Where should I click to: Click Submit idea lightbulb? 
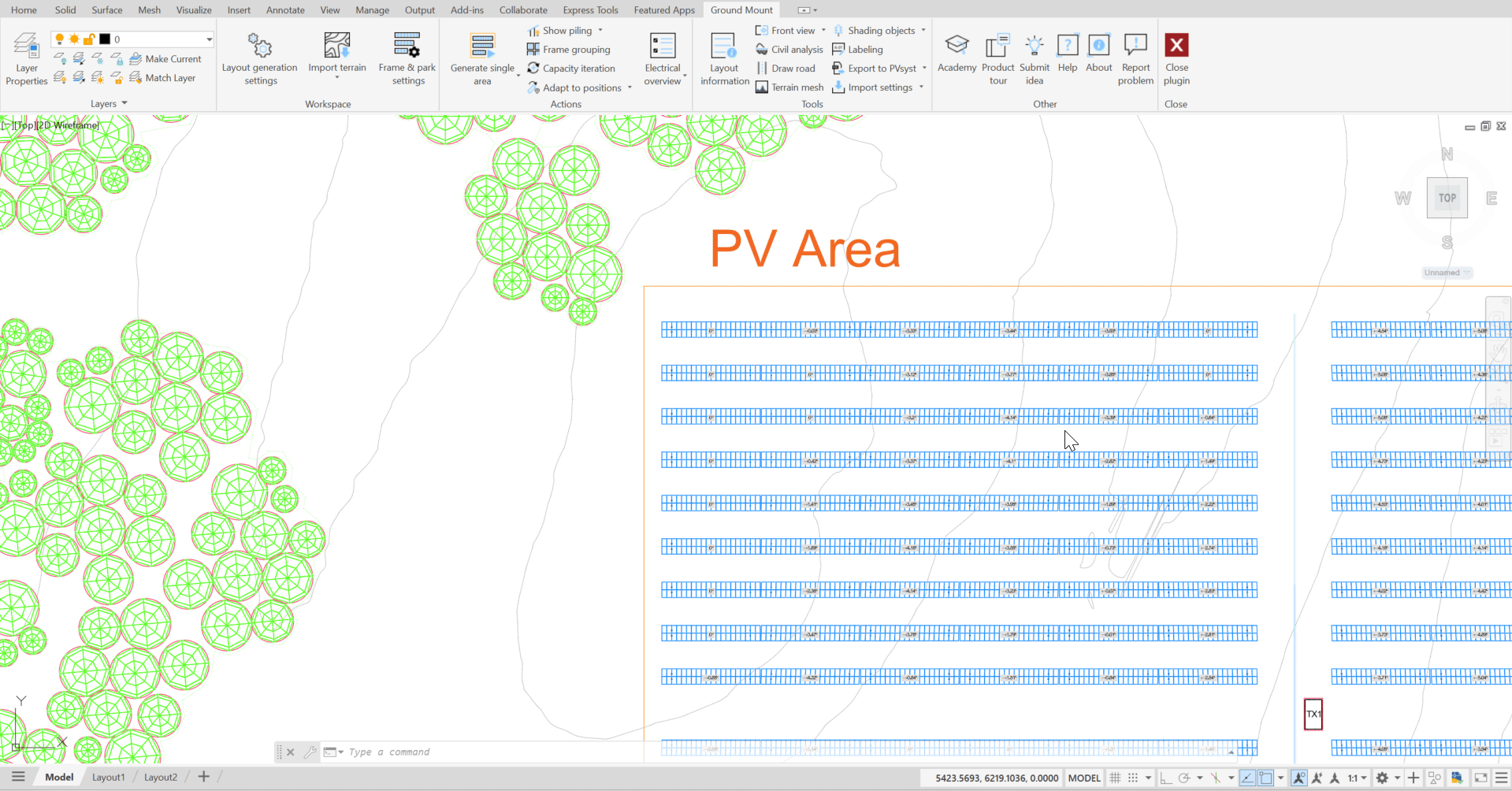[1035, 45]
